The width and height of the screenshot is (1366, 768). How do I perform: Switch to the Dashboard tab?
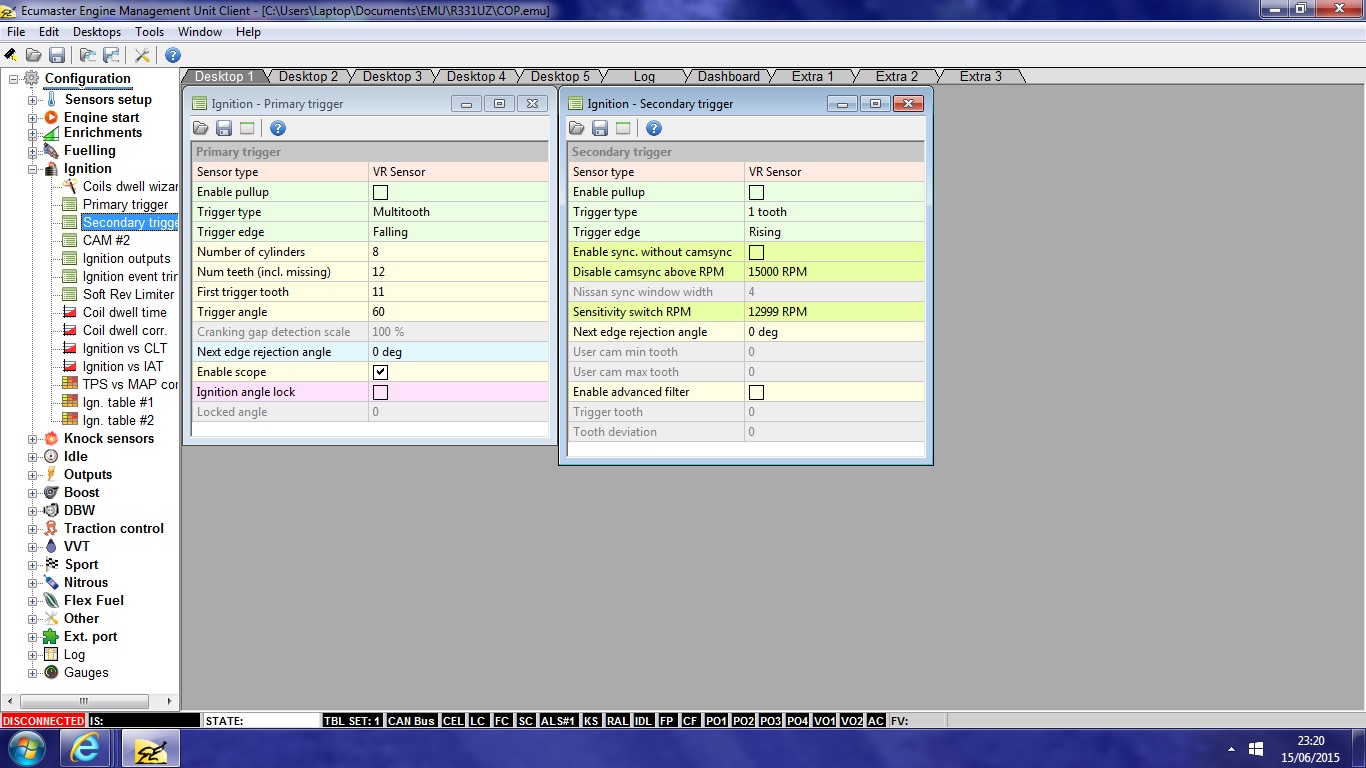tap(728, 76)
